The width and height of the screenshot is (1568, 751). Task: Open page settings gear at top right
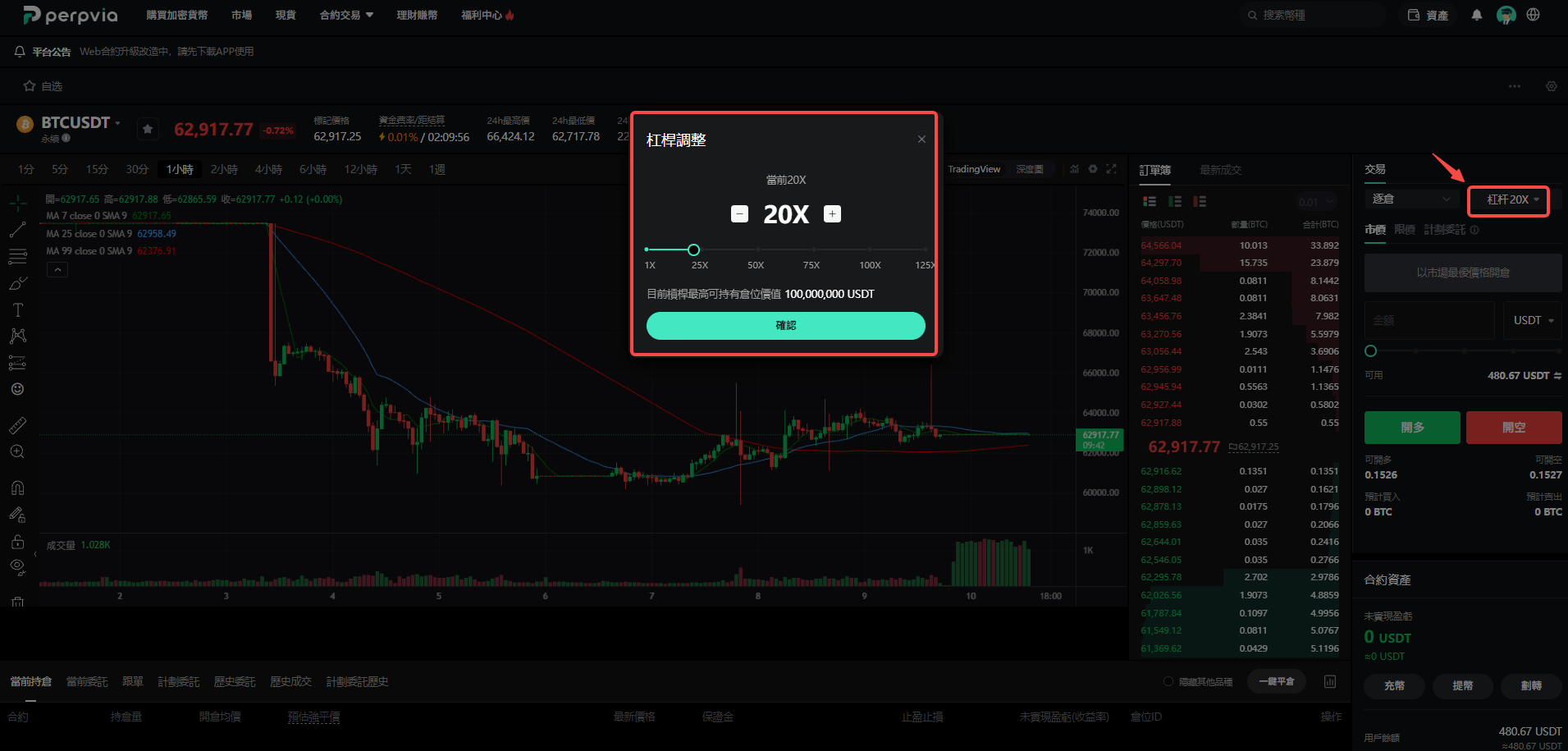[1552, 86]
